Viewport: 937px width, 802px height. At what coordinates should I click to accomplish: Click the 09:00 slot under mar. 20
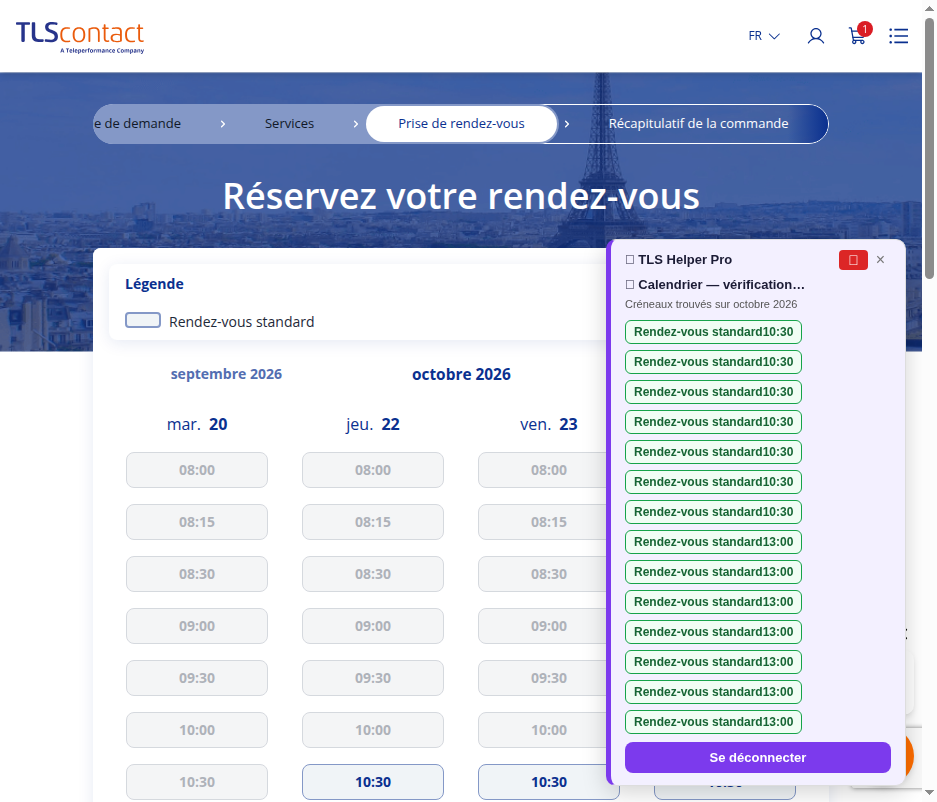197,626
